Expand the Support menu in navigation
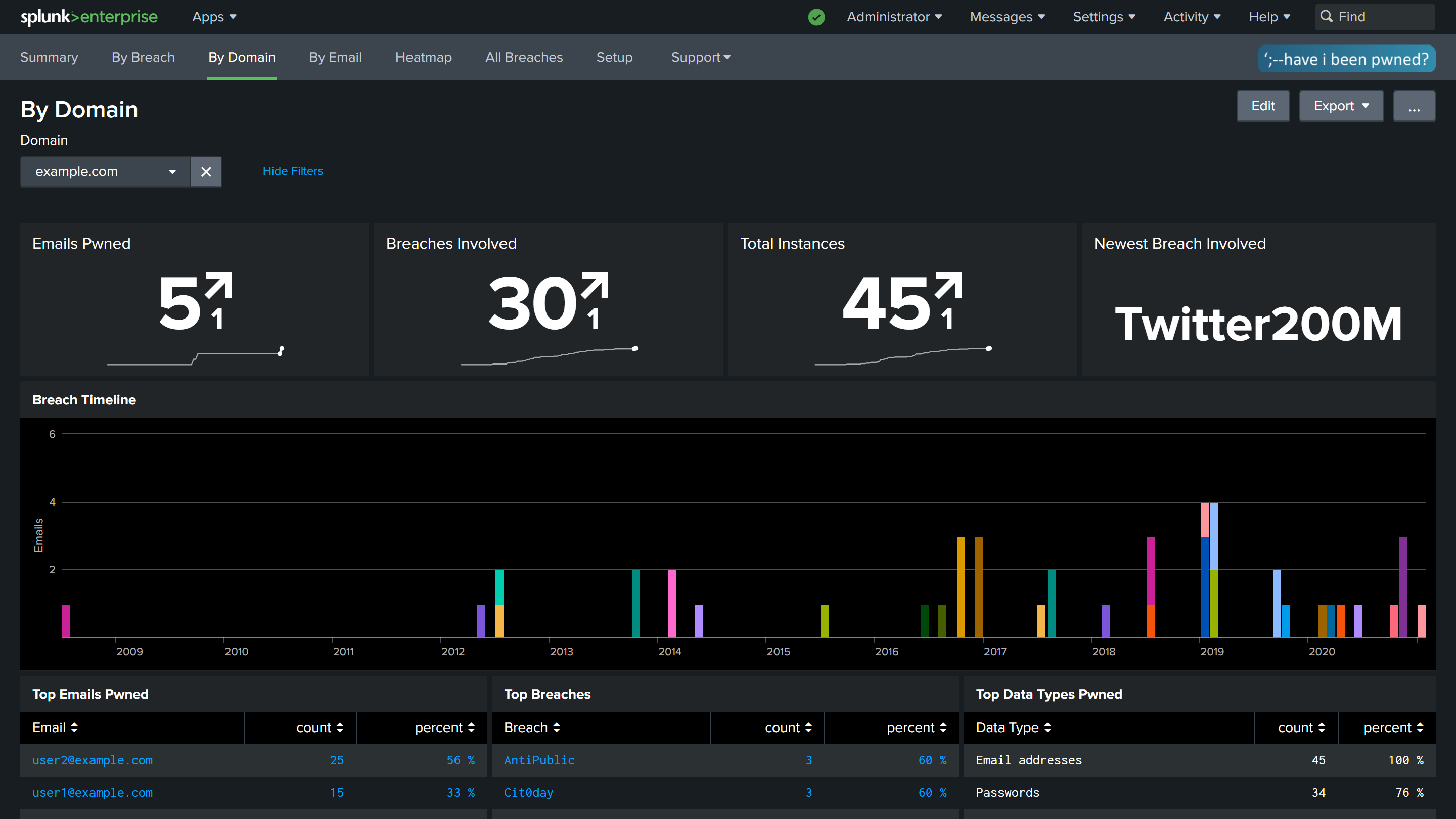 [x=700, y=57]
